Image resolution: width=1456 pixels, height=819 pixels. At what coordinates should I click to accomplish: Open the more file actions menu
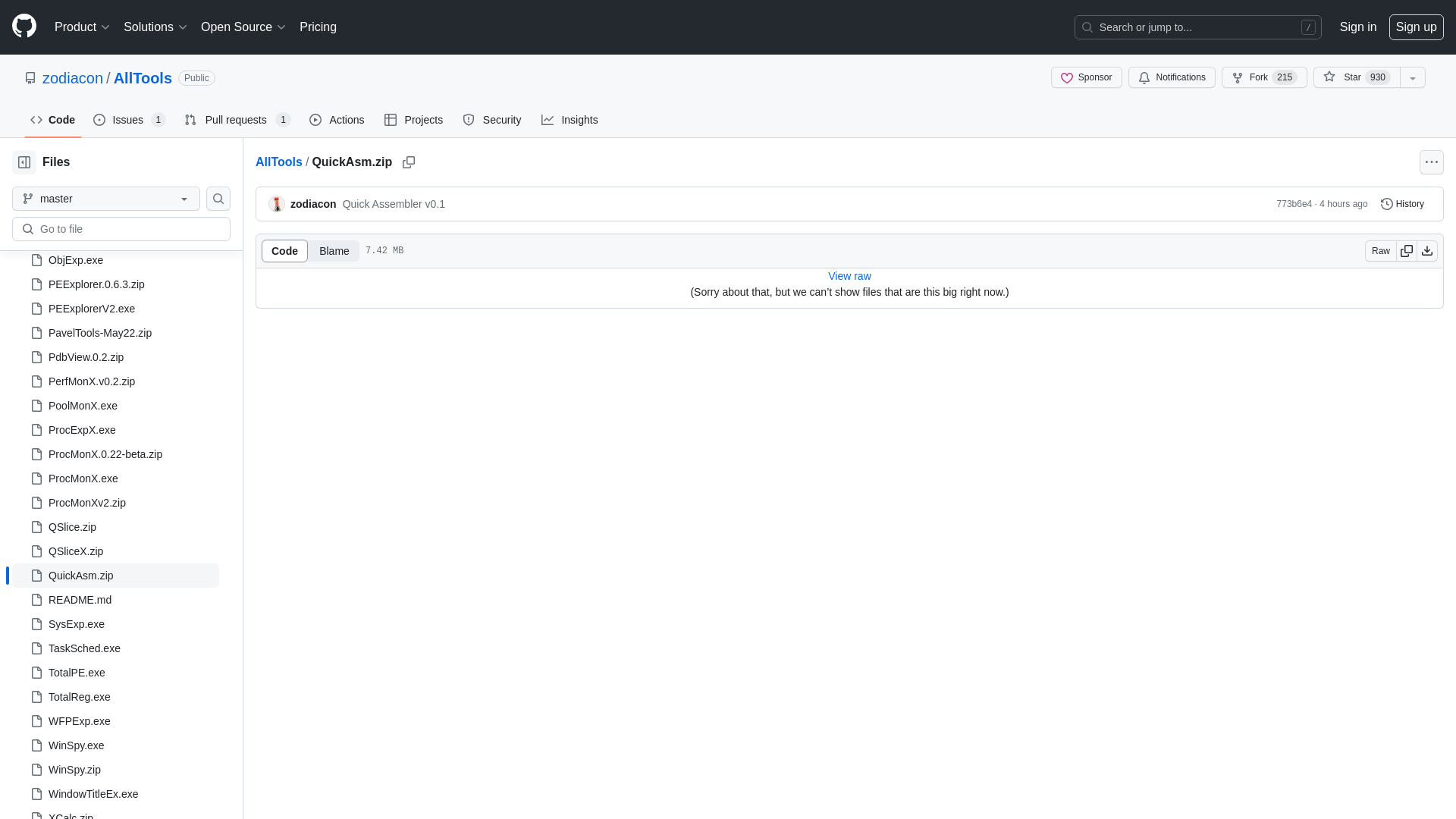point(1432,162)
